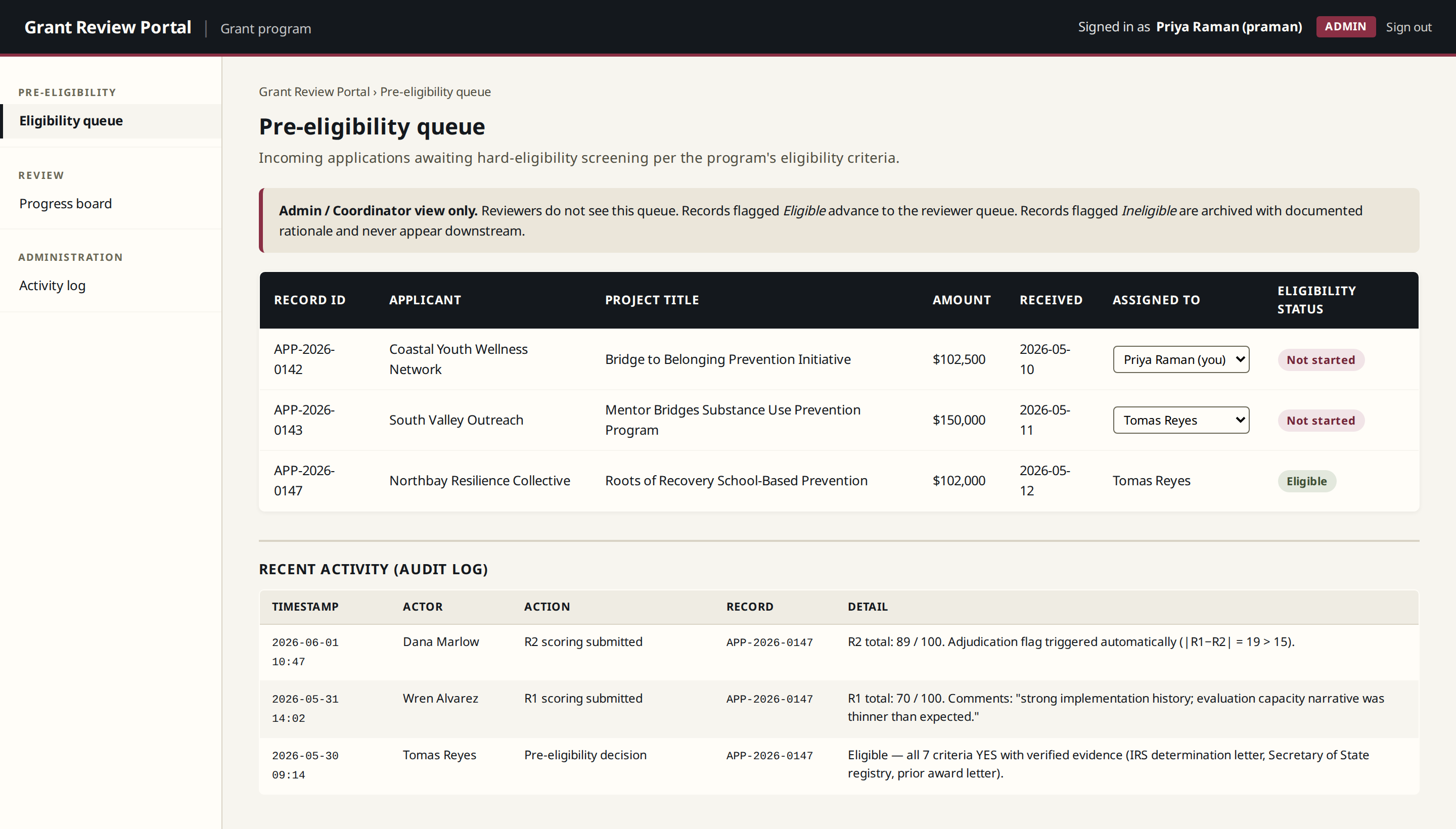Viewport: 1456px width, 829px height.
Task: Click the Project Title column header
Action: coord(652,300)
